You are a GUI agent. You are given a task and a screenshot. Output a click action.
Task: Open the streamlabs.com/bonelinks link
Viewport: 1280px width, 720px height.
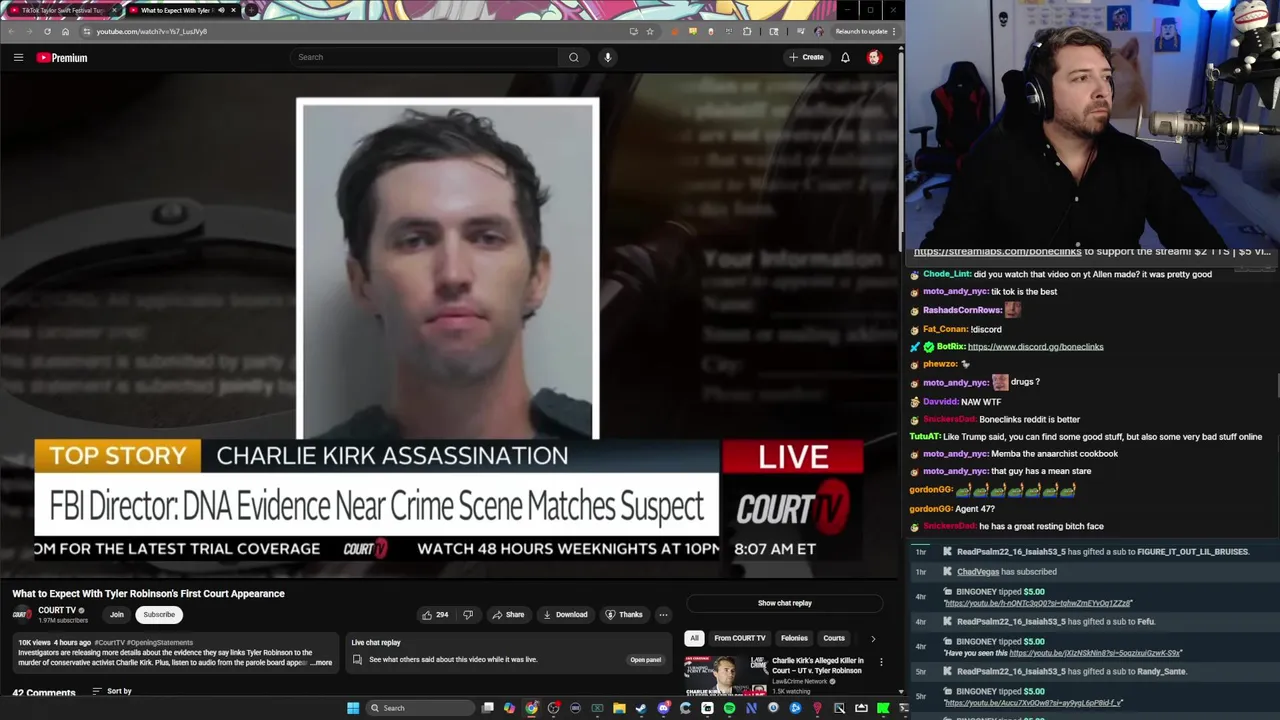pos(997,252)
